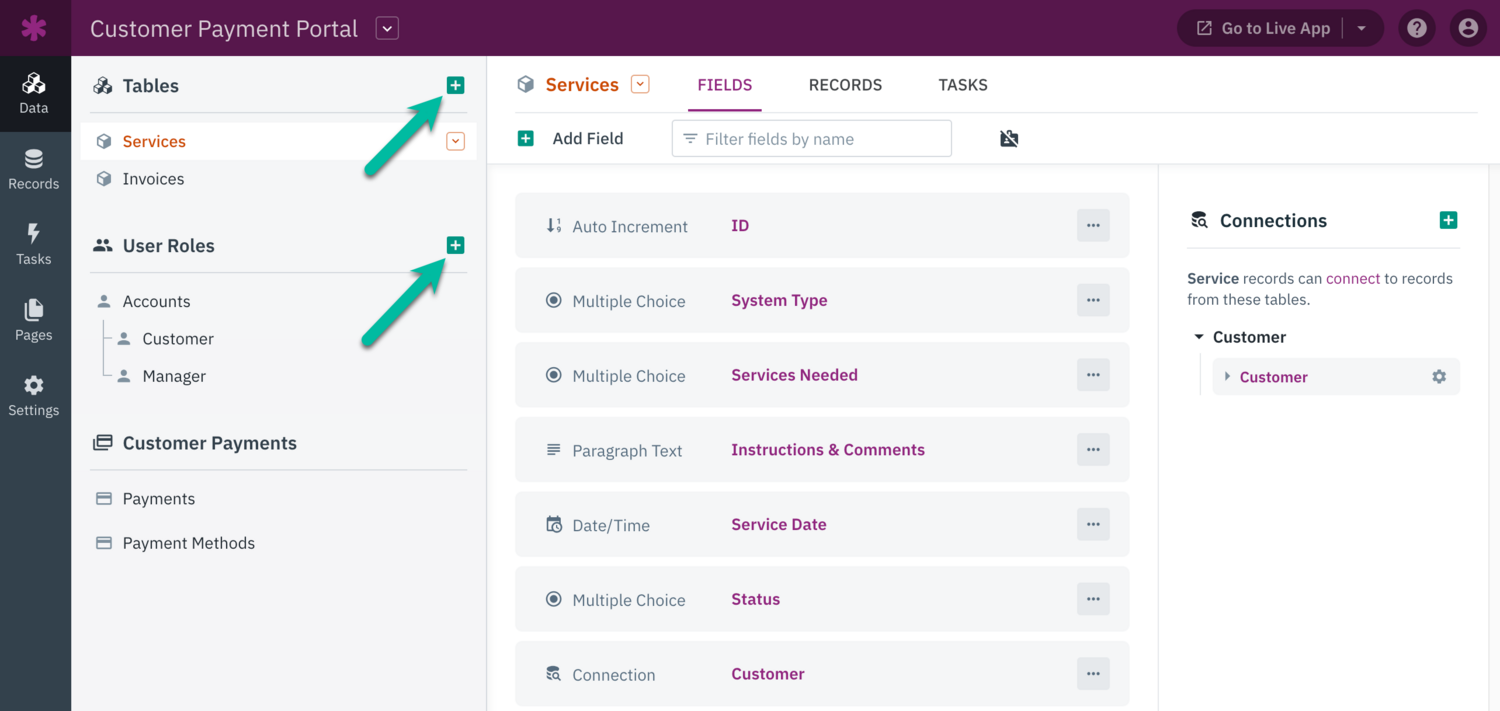Toggle the hidden fields visibility icon
The height and width of the screenshot is (711, 1500).
pos(1009,139)
